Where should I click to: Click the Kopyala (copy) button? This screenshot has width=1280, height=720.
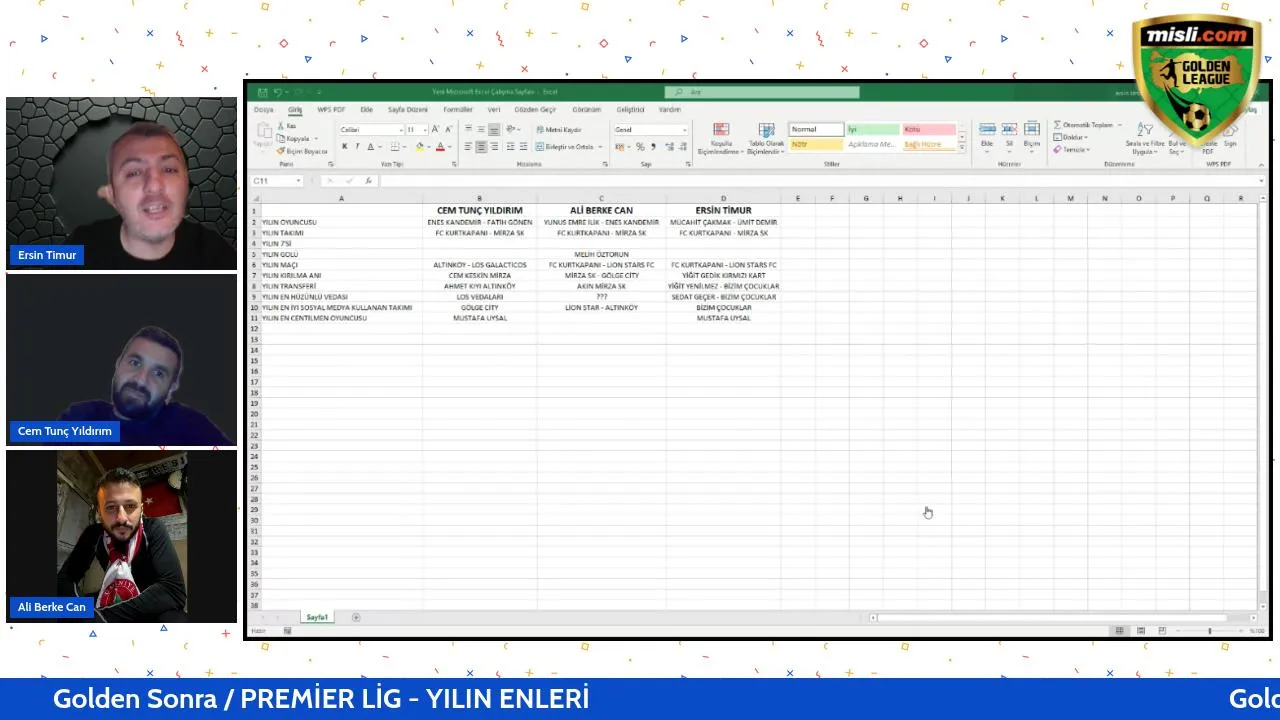click(x=294, y=139)
